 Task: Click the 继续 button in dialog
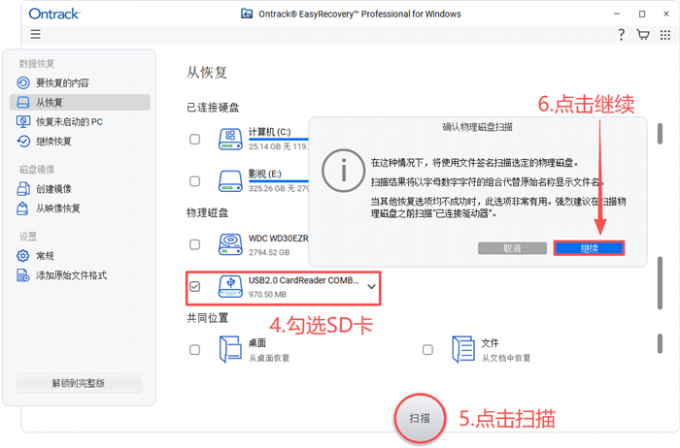(x=589, y=248)
